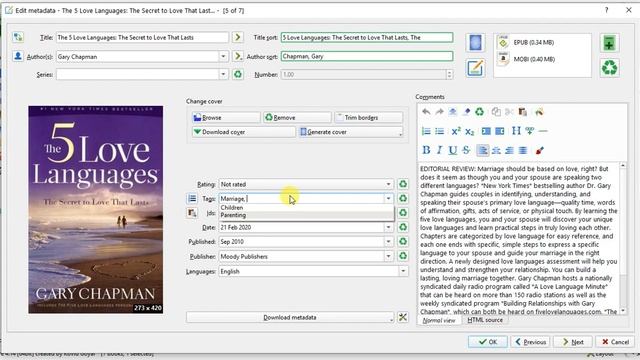Click the Next button

pos(574,342)
